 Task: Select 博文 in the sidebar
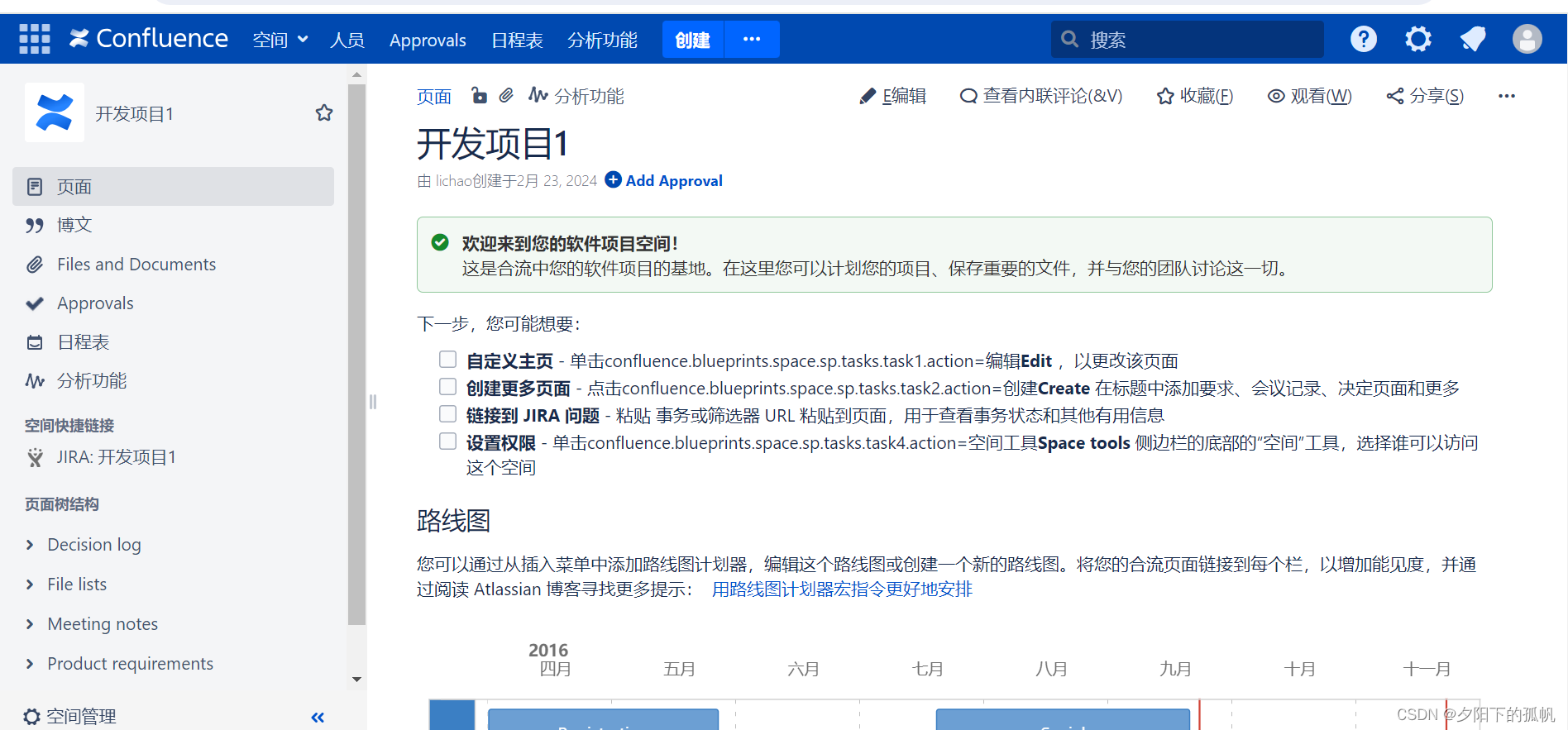(174, 225)
